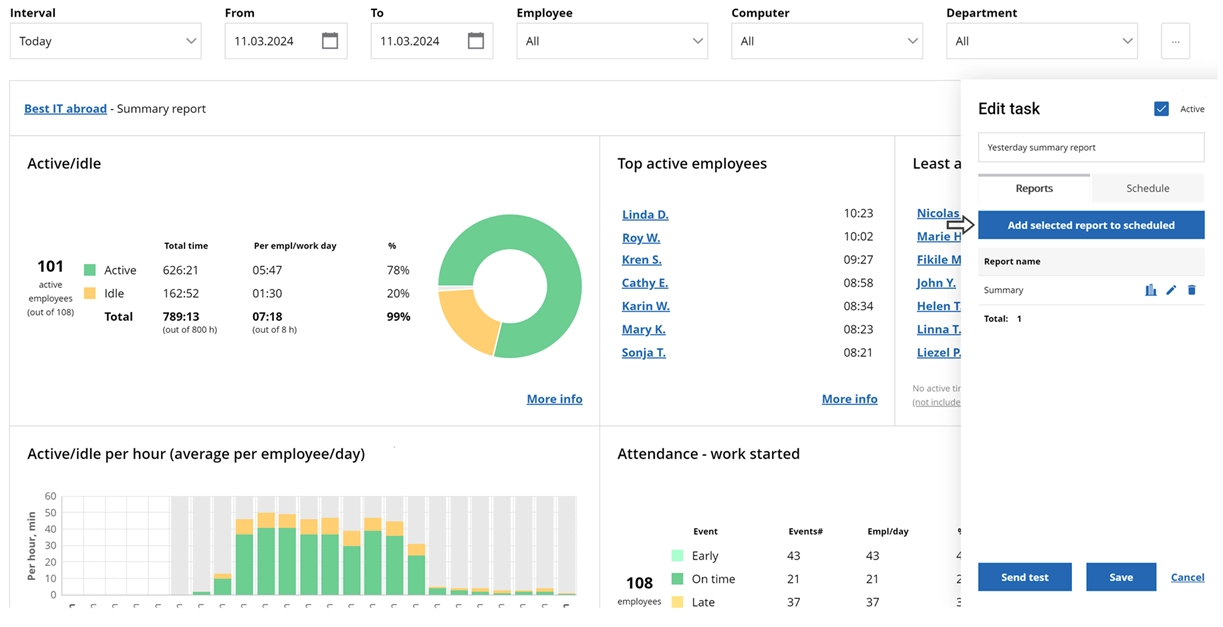Screen dimensions: 1223x627
Task: Open the From date calendar picker
Action: (333, 41)
